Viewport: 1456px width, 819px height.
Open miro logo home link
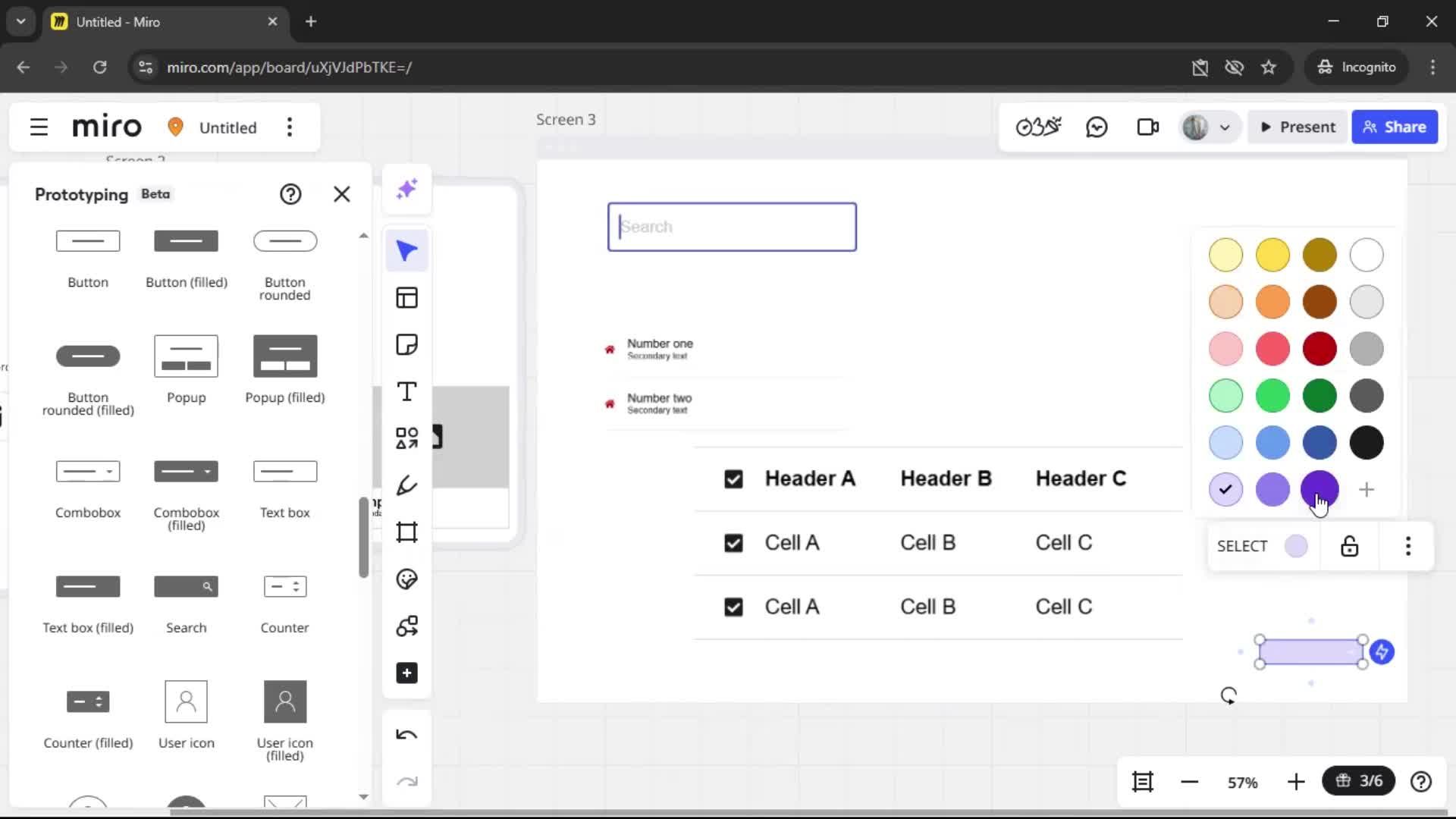point(107,127)
